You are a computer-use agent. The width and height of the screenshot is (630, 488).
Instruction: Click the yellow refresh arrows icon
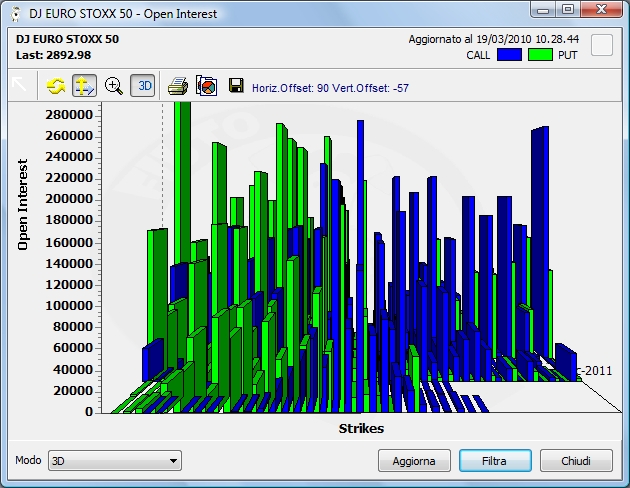click(x=56, y=86)
